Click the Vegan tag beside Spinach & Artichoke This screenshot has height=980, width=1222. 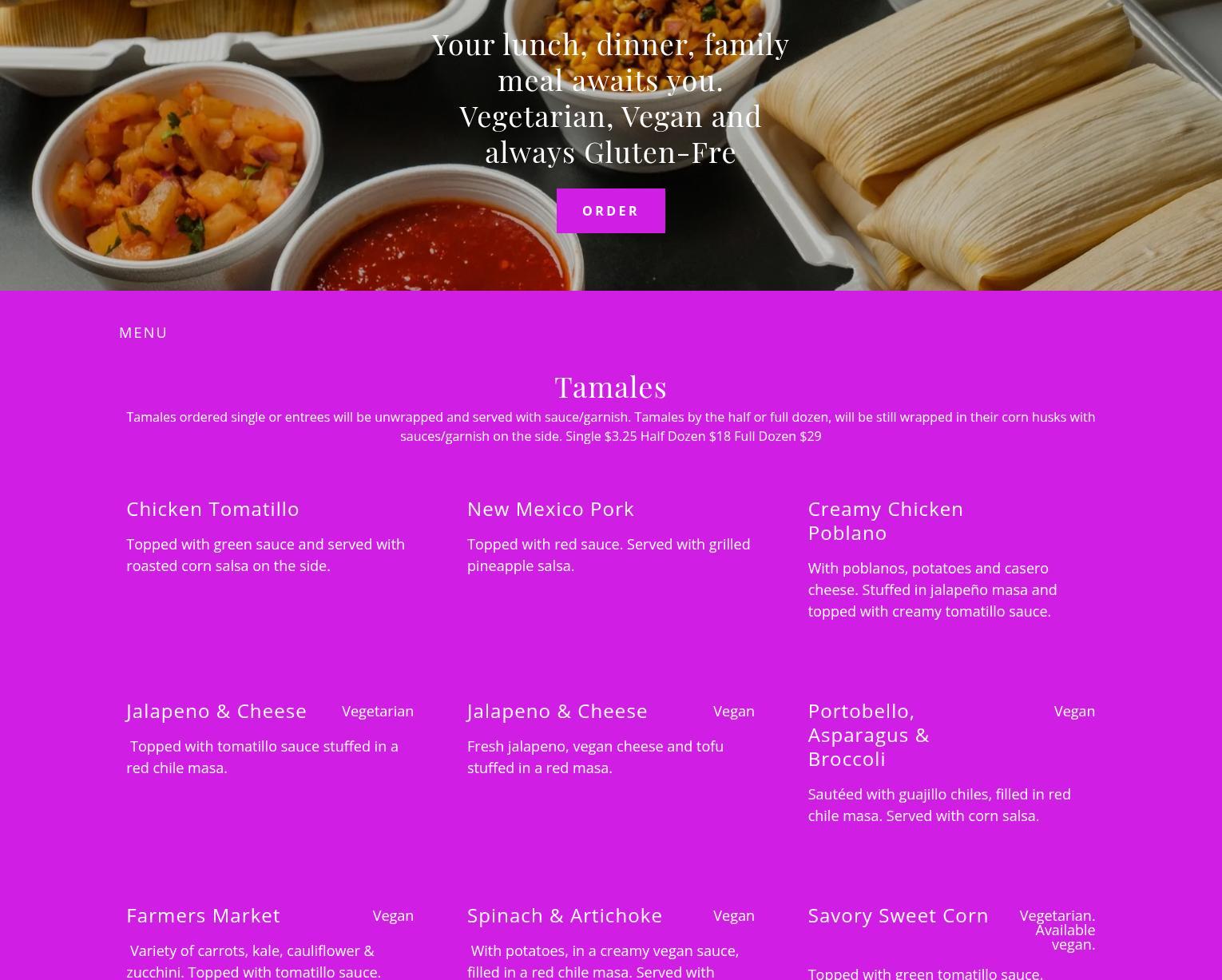click(734, 915)
